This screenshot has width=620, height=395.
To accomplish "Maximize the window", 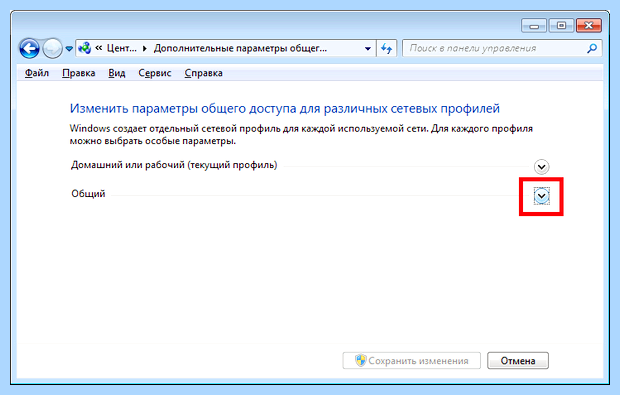I will [561, 26].
